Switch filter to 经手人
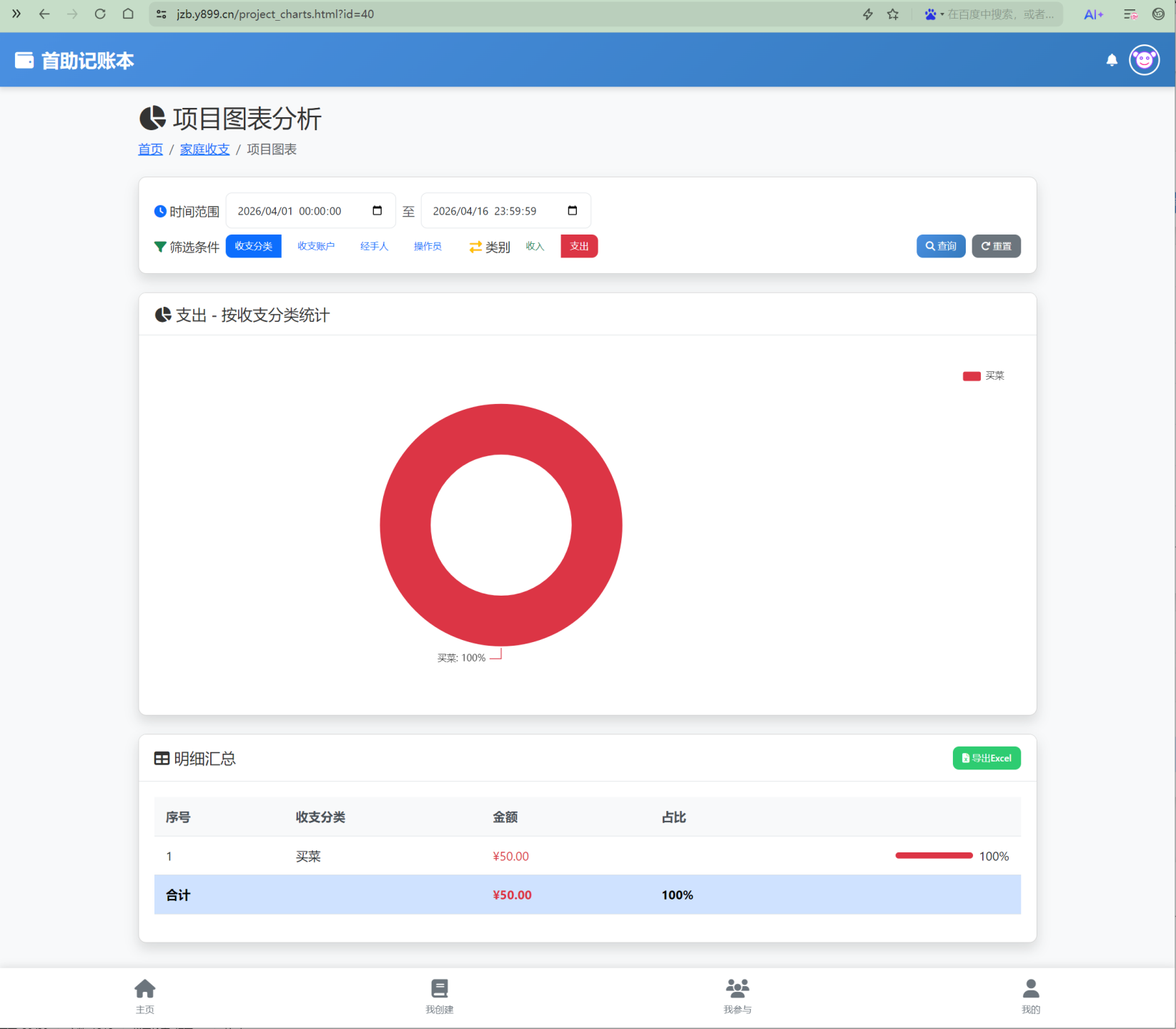 tap(374, 246)
